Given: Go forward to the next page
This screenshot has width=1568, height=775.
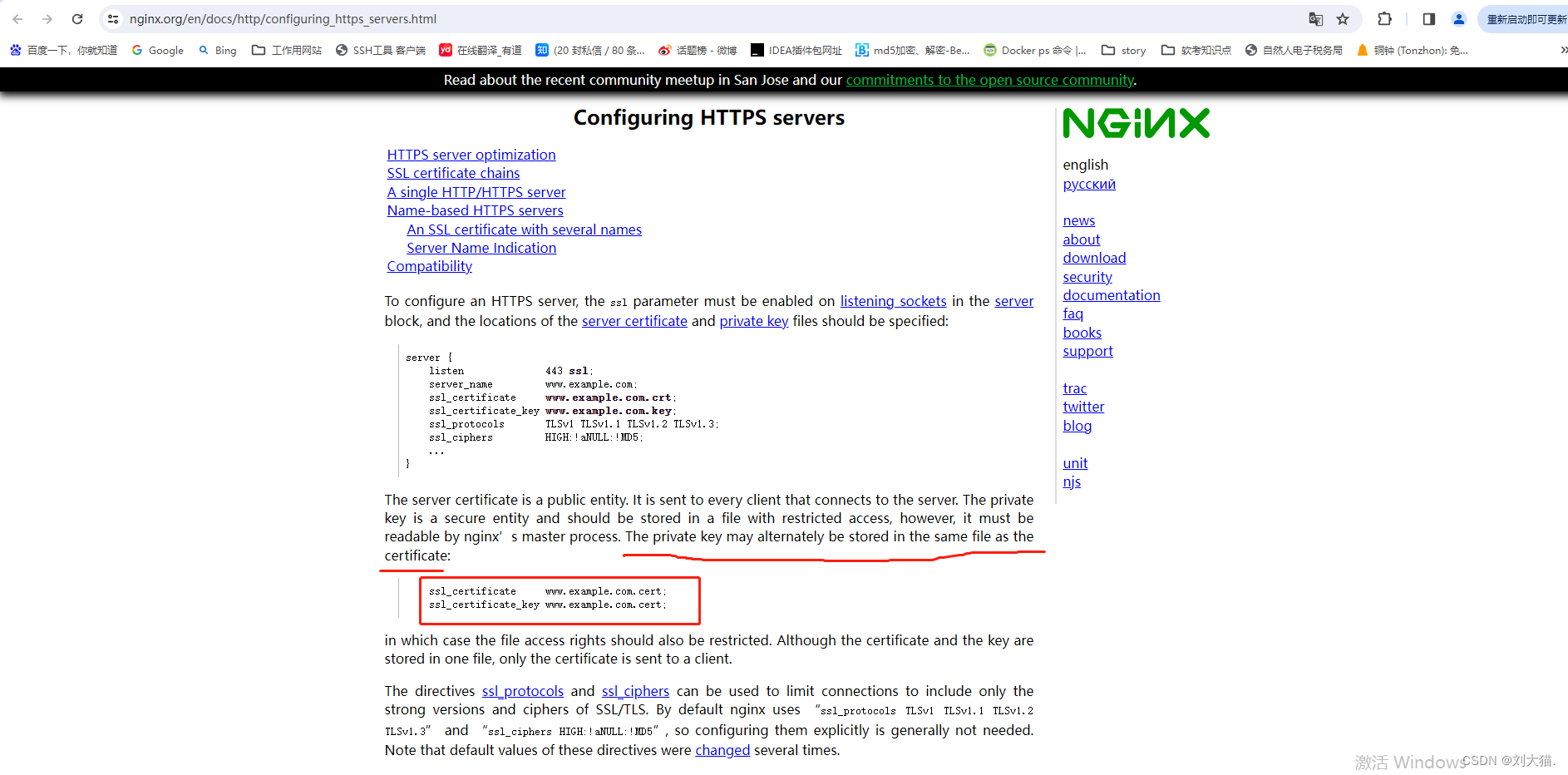Looking at the screenshot, I should [47, 19].
